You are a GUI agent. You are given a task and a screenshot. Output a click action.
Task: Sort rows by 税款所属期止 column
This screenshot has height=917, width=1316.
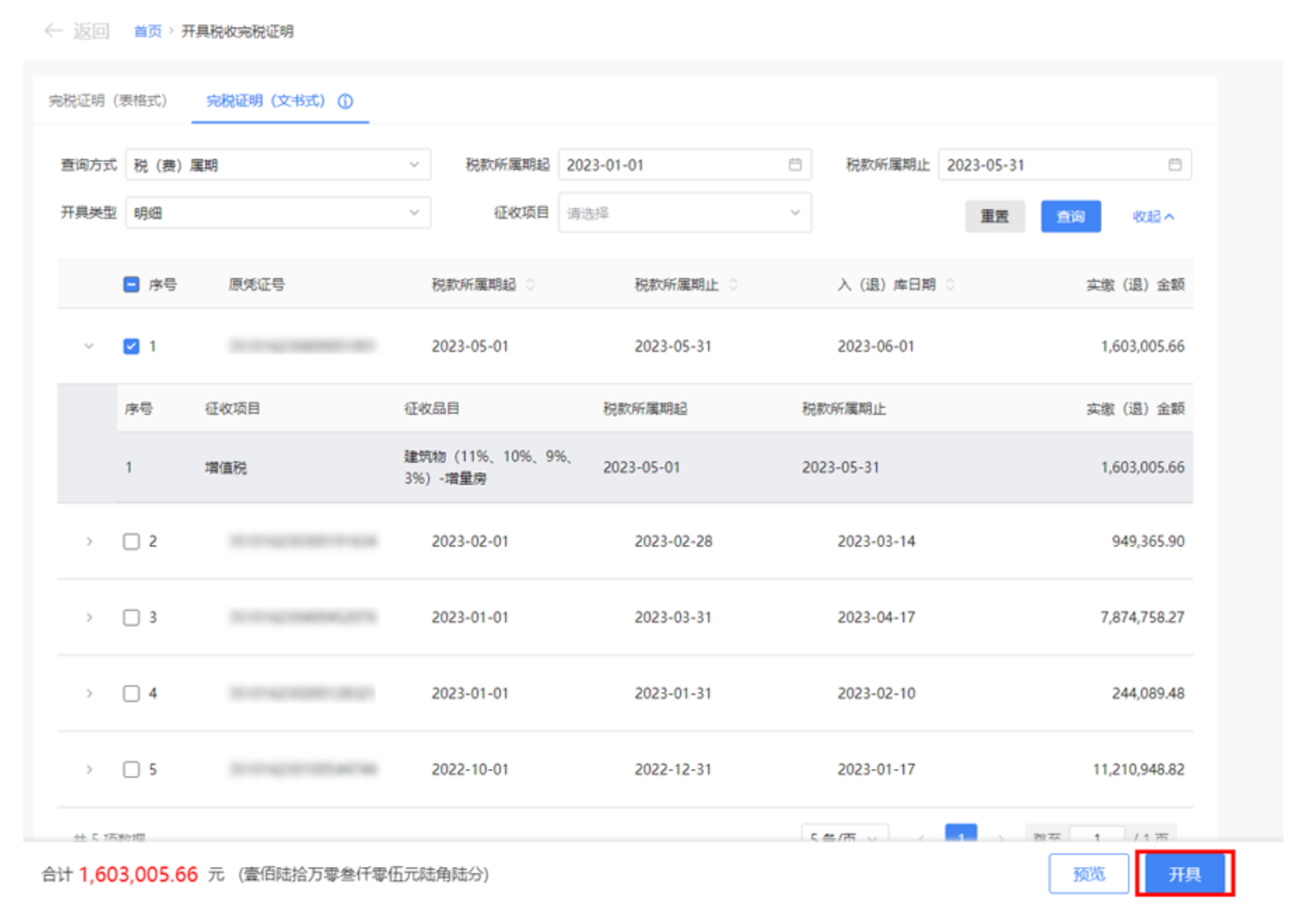pos(732,285)
